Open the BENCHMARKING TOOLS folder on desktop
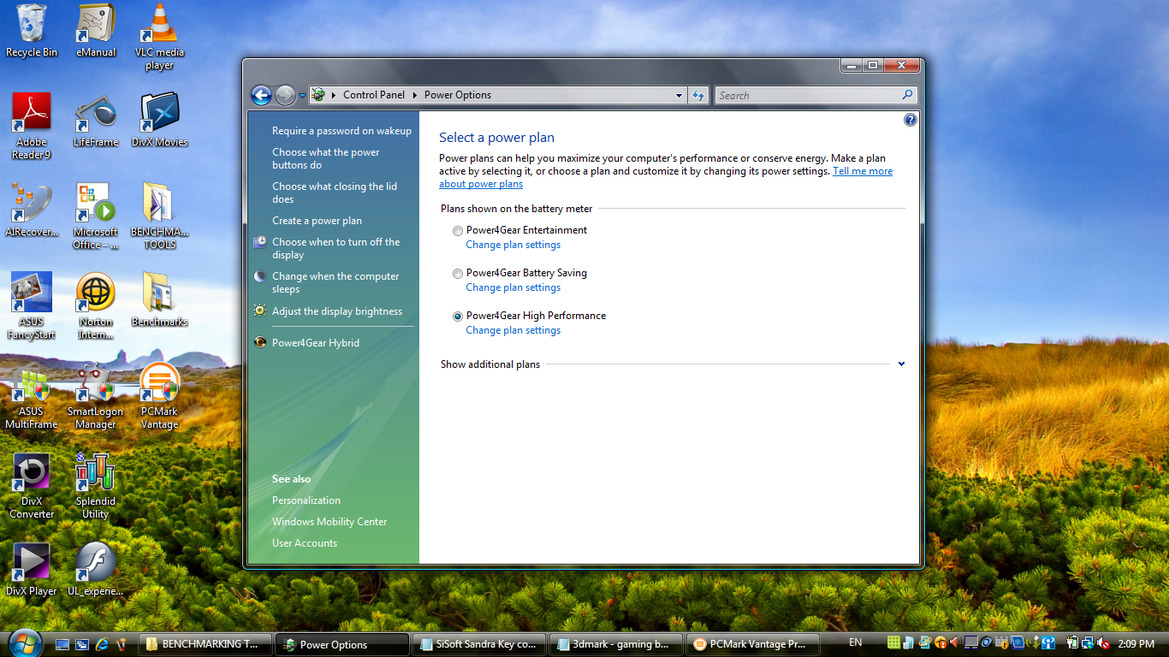Screen dimensions: 1169x657 click(159, 216)
